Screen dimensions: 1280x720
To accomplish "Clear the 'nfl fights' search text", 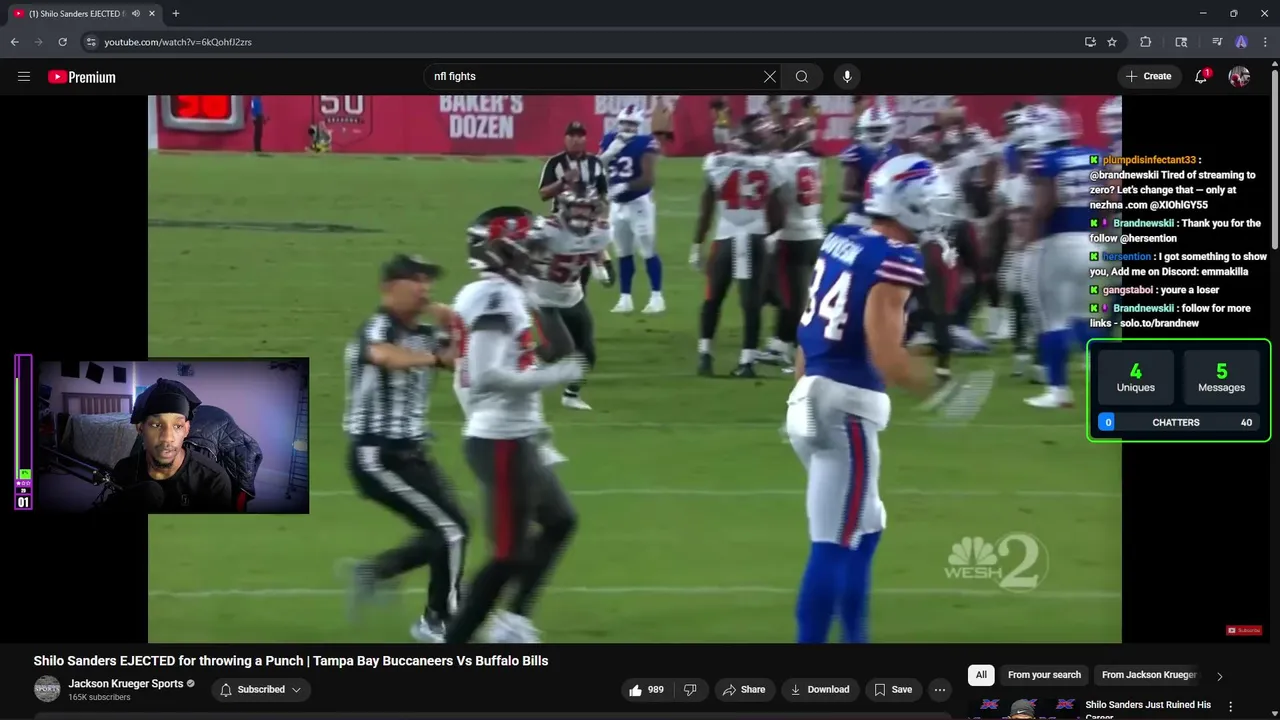I will click(x=770, y=76).
